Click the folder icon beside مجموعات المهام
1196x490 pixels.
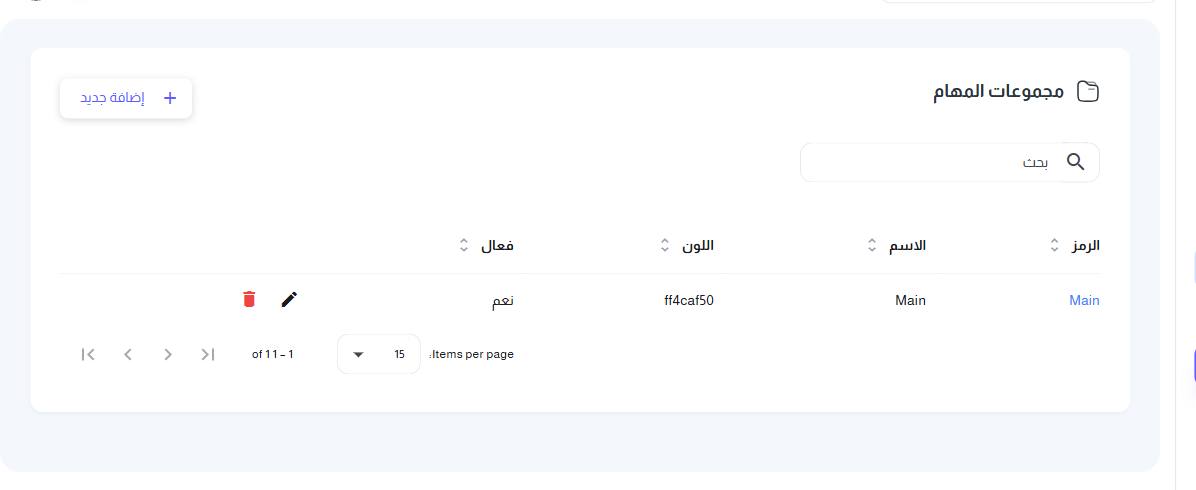1088,92
